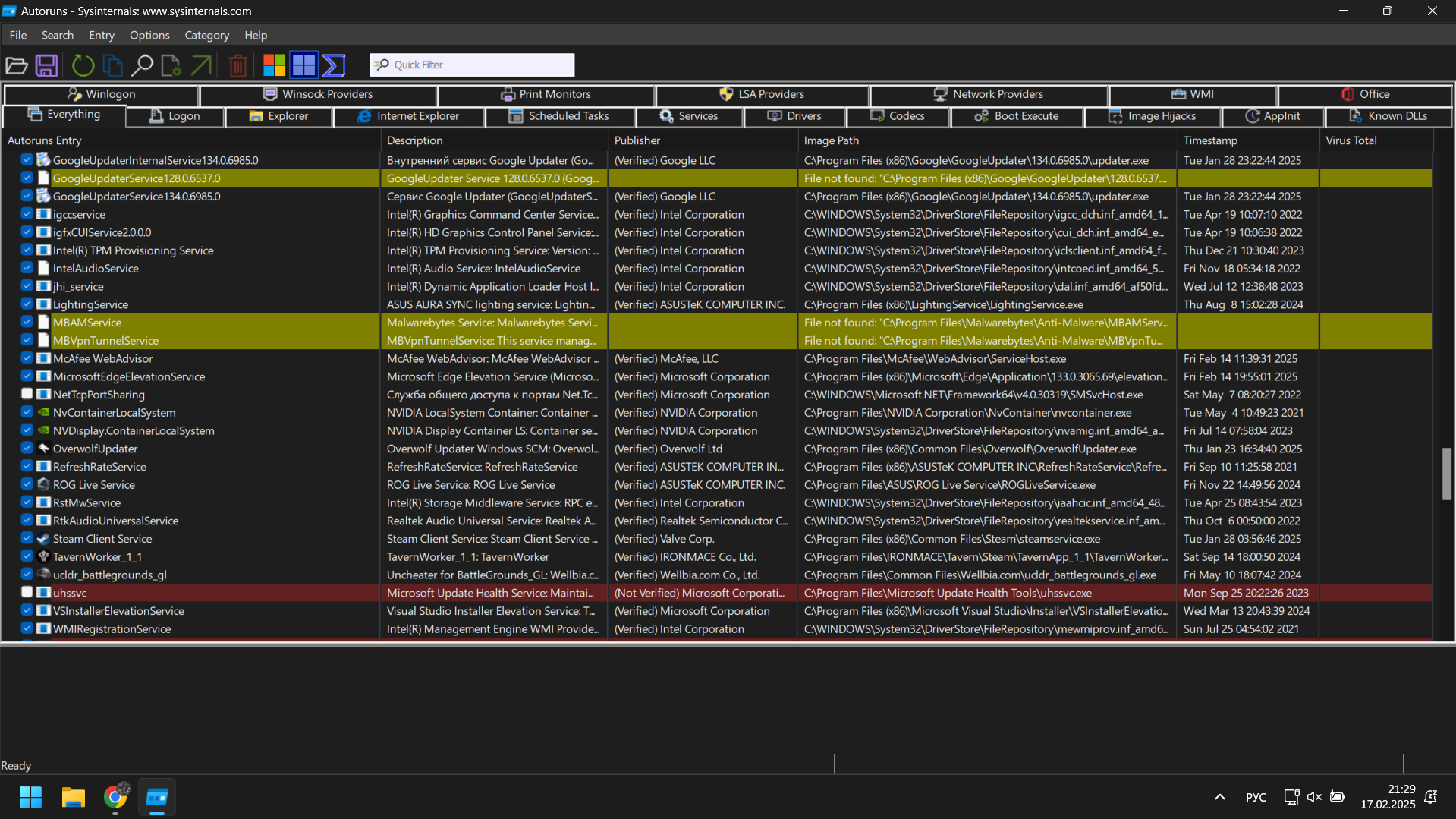Image resolution: width=1456 pixels, height=819 pixels.
Task: Open the Entry menu
Action: 102,35
